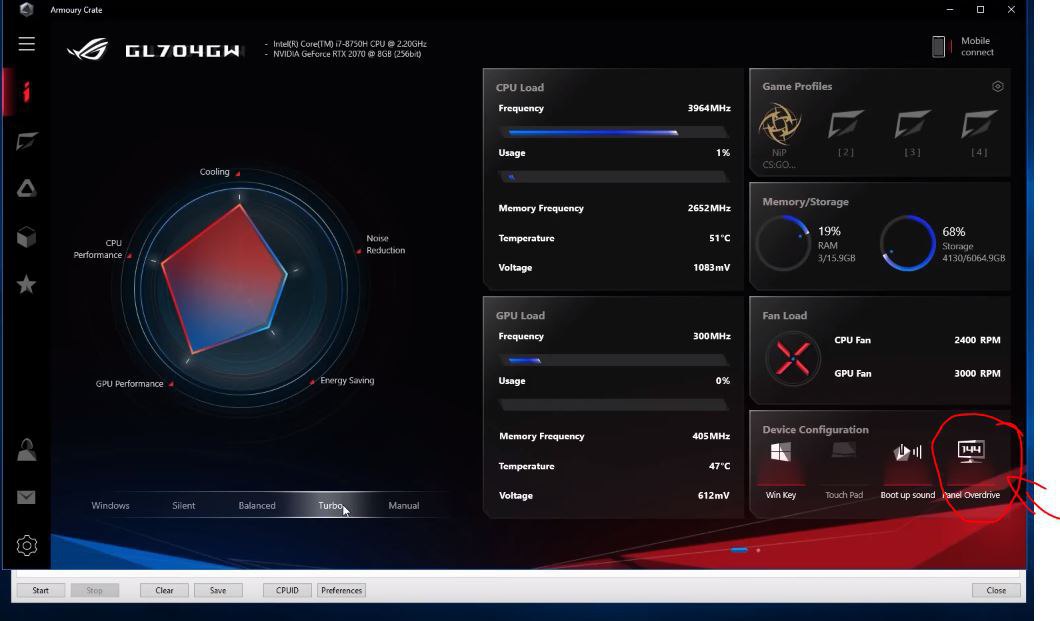Open the User Center profile icon
The width and height of the screenshot is (1060, 621).
tap(26, 449)
